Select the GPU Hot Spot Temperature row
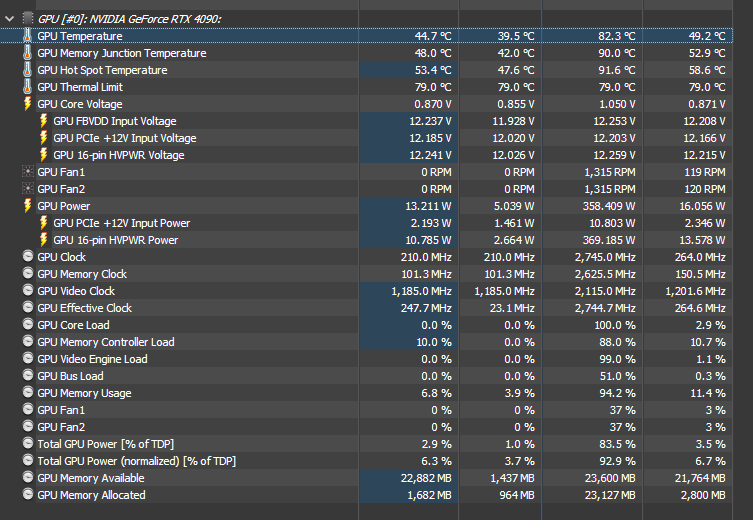This screenshot has width=753, height=520. pyautogui.click(x=102, y=70)
